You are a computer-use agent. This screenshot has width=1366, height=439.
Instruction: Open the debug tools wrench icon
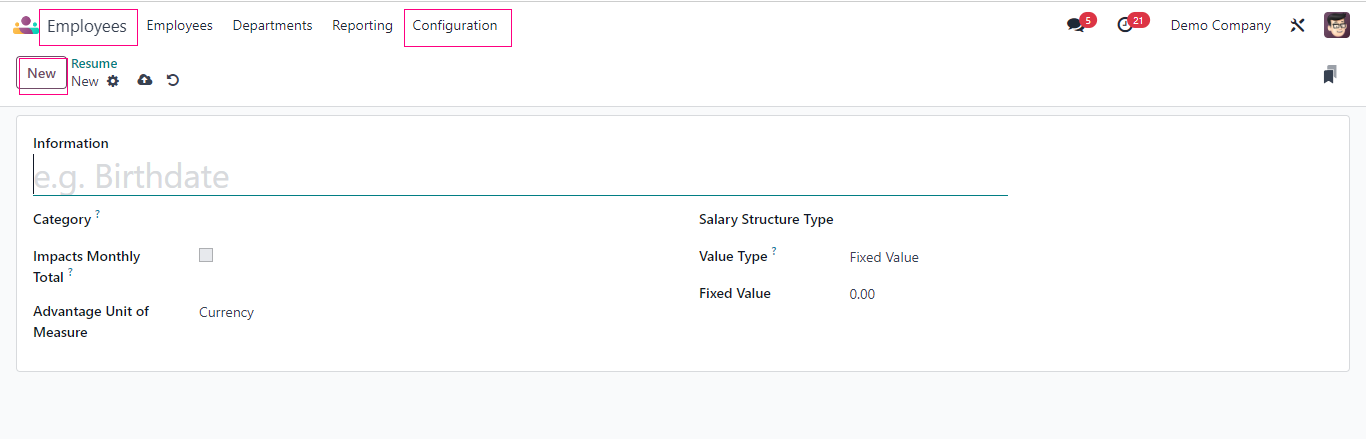1298,26
